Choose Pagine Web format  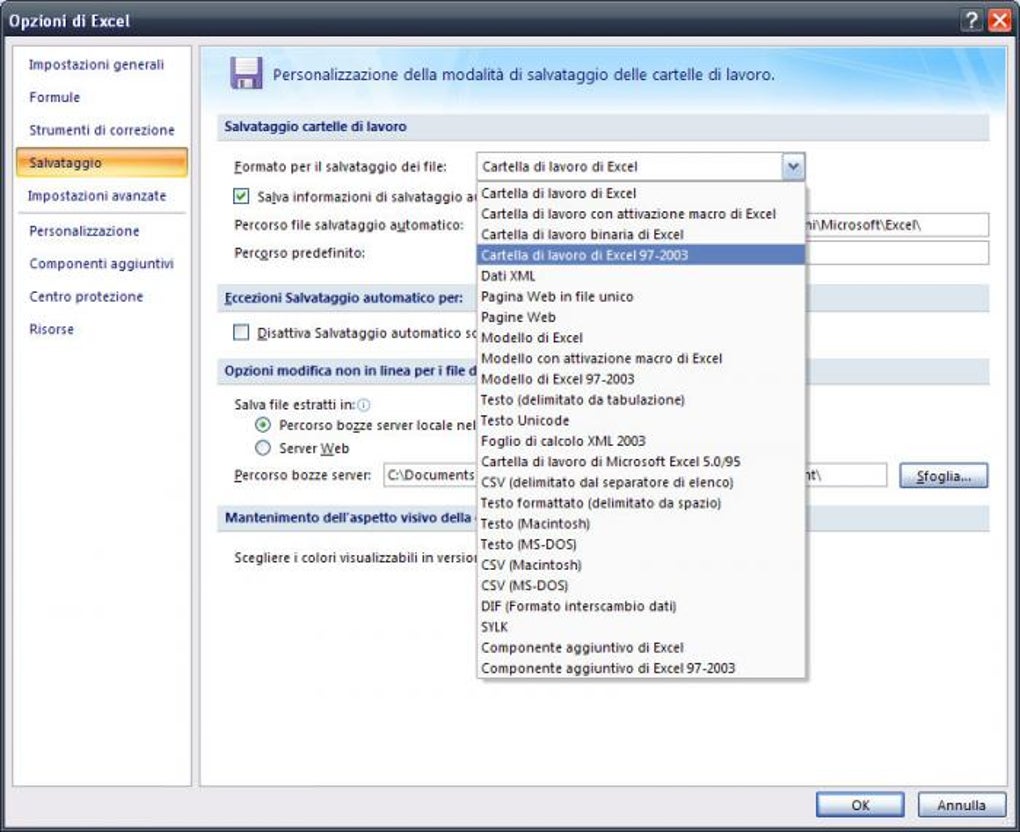(641, 317)
